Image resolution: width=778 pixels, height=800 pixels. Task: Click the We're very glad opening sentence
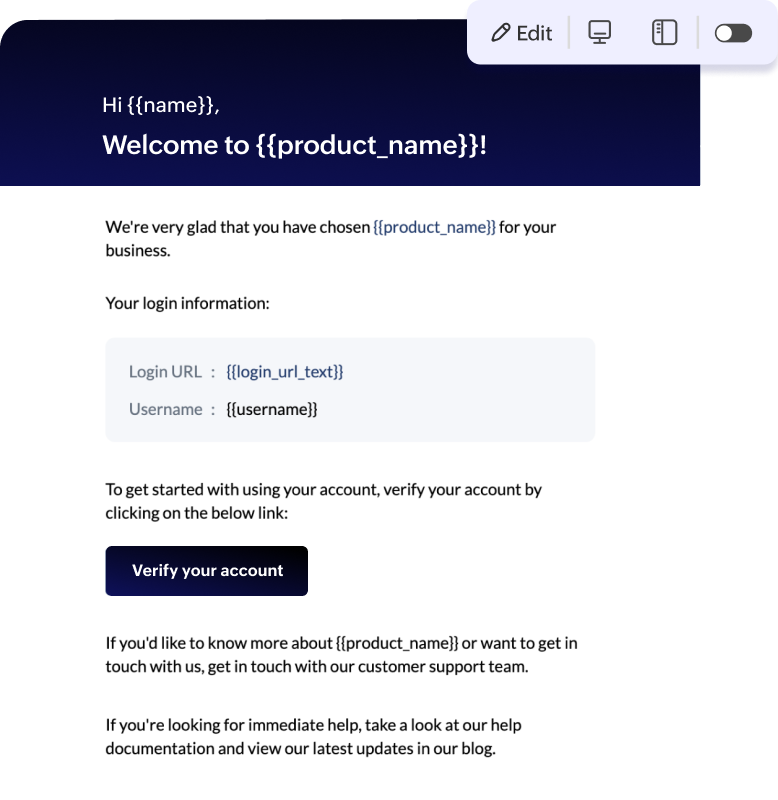238,227
